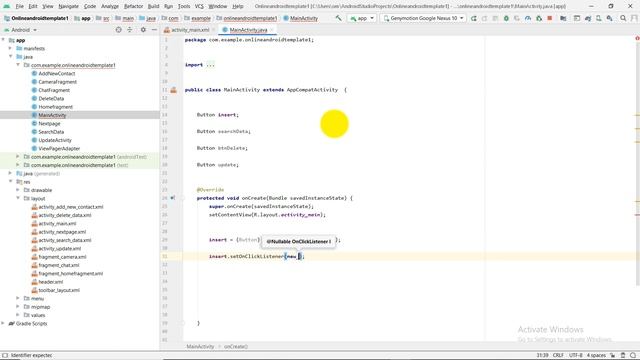Click Attach Debugger to Android Process icon
This screenshot has width=640, height=360.
539,18
